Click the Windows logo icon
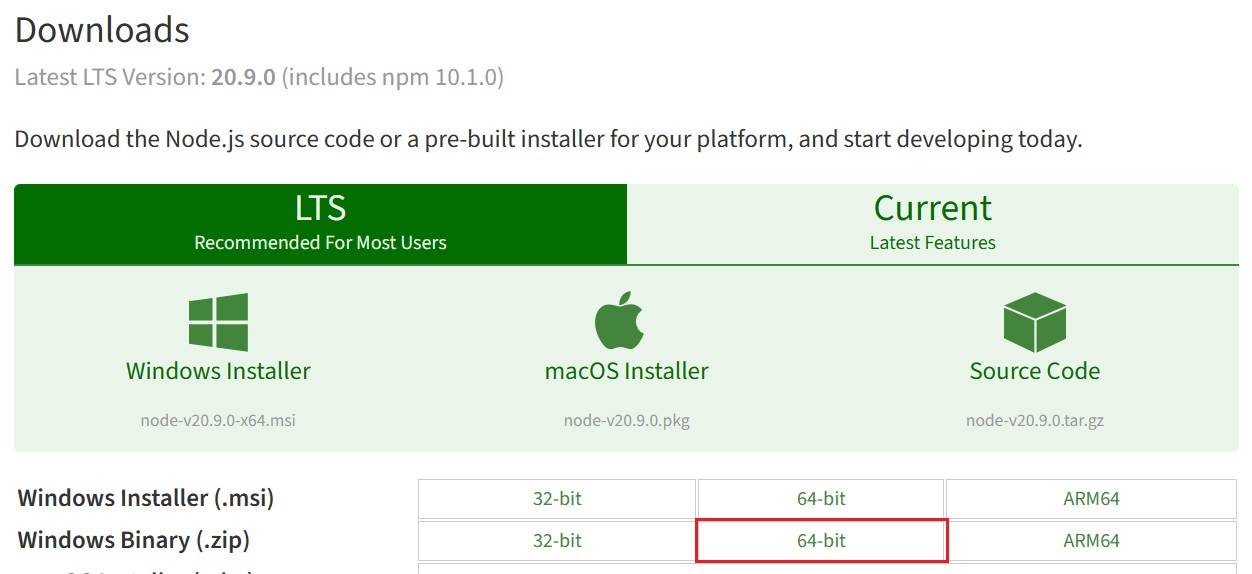Screen dimensions: 1252x574 (x=218, y=322)
